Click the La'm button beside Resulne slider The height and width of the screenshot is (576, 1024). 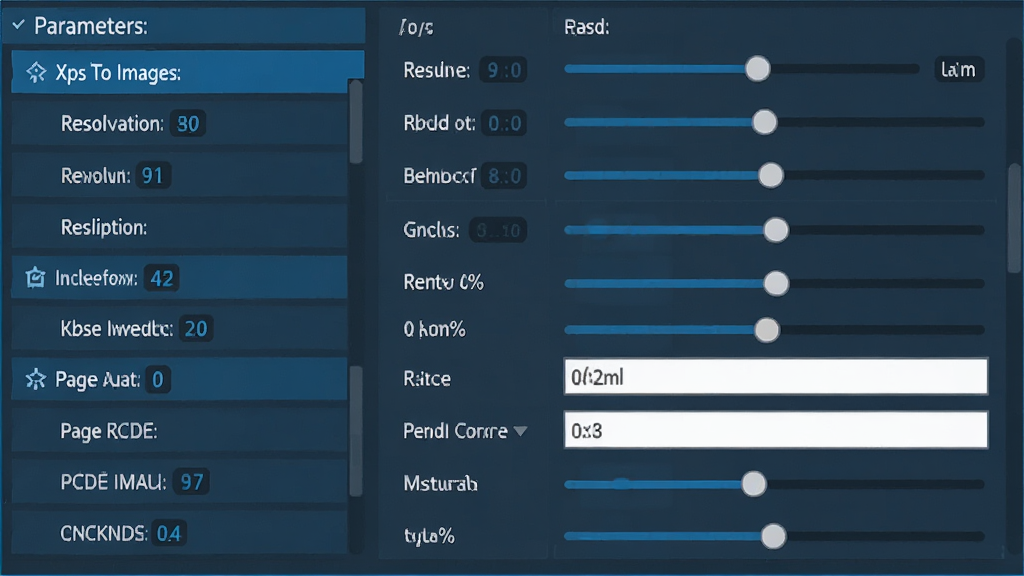[958, 69]
